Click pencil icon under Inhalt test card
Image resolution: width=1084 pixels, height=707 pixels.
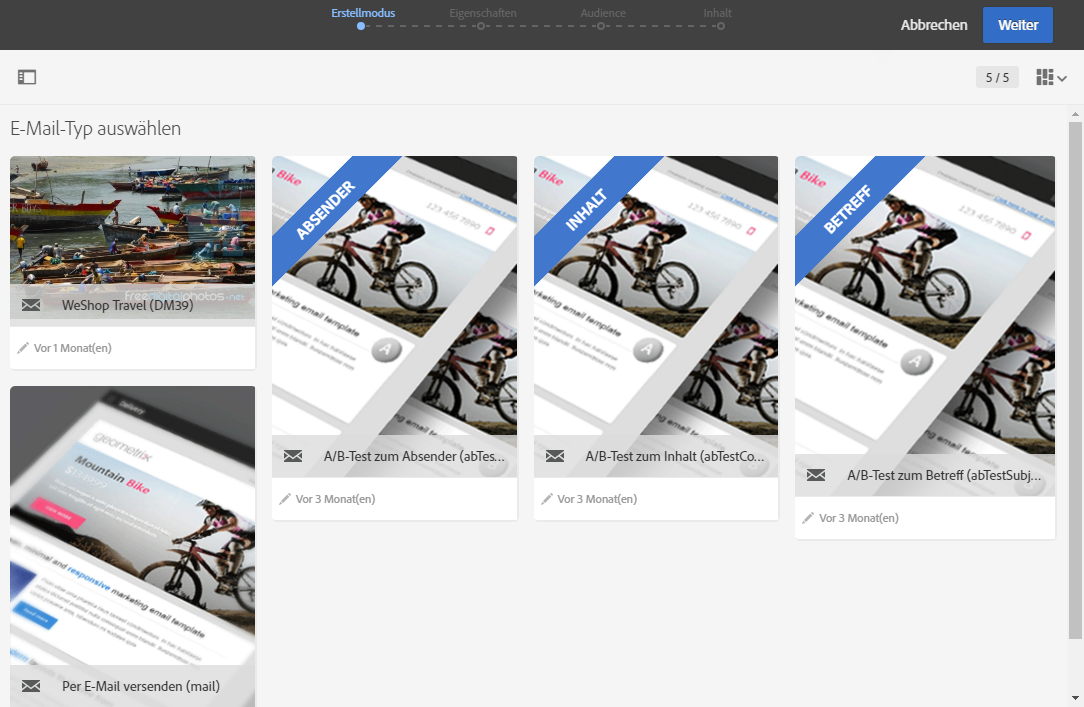tap(547, 499)
